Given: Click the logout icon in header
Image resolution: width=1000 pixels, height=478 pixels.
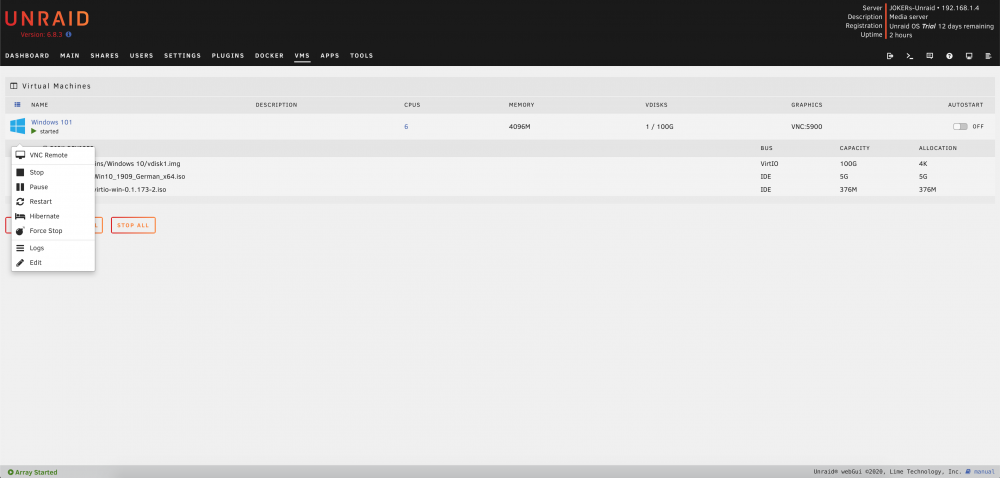Looking at the screenshot, I should tap(890, 56).
